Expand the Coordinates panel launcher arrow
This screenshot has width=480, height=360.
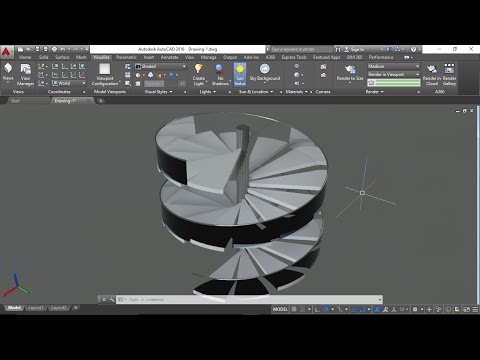pos(84,92)
